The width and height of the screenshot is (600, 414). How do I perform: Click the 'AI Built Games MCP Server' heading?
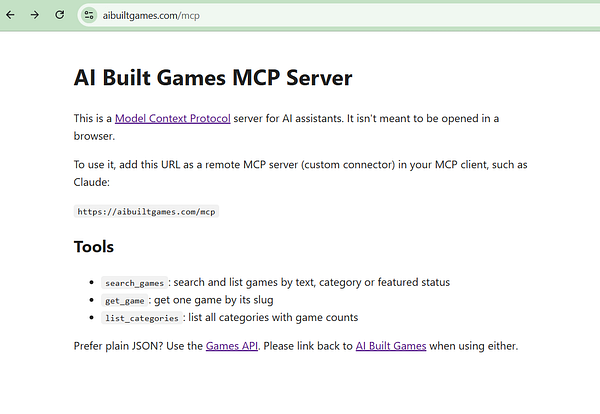tap(213, 78)
